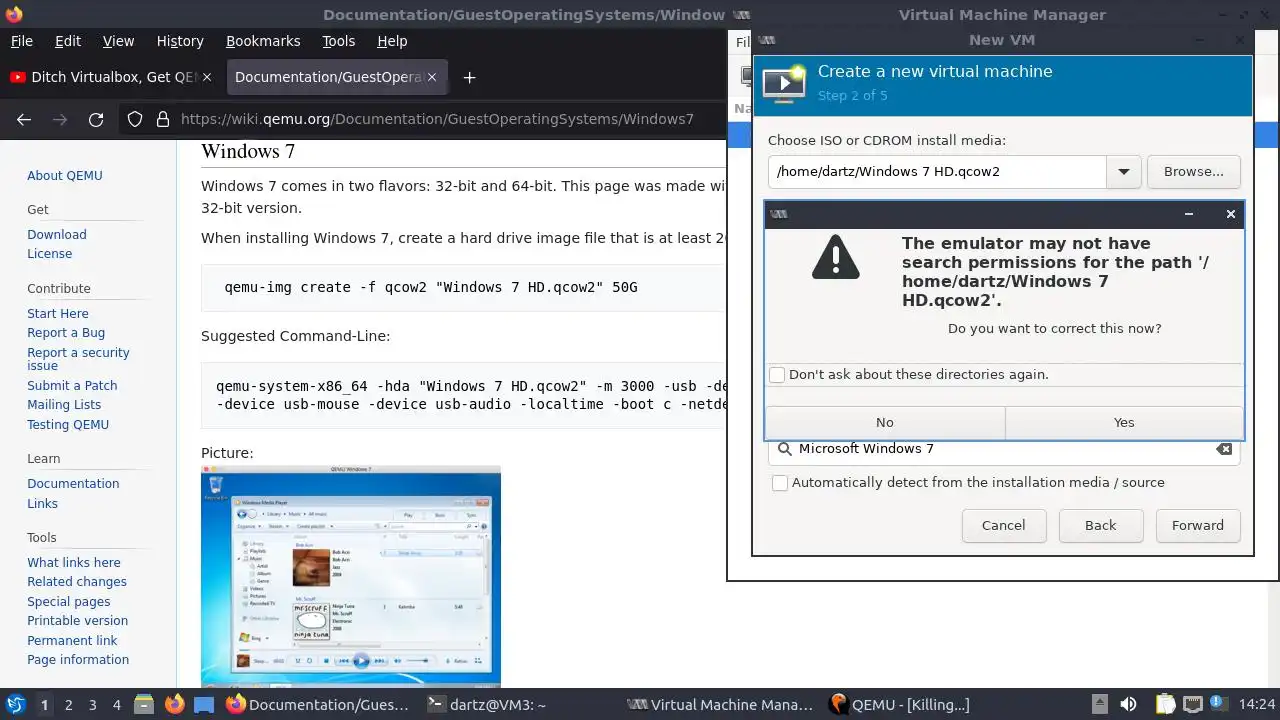This screenshot has width=1280, height=720.
Task: Cancel the New VM wizard
Action: point(1003,526)
